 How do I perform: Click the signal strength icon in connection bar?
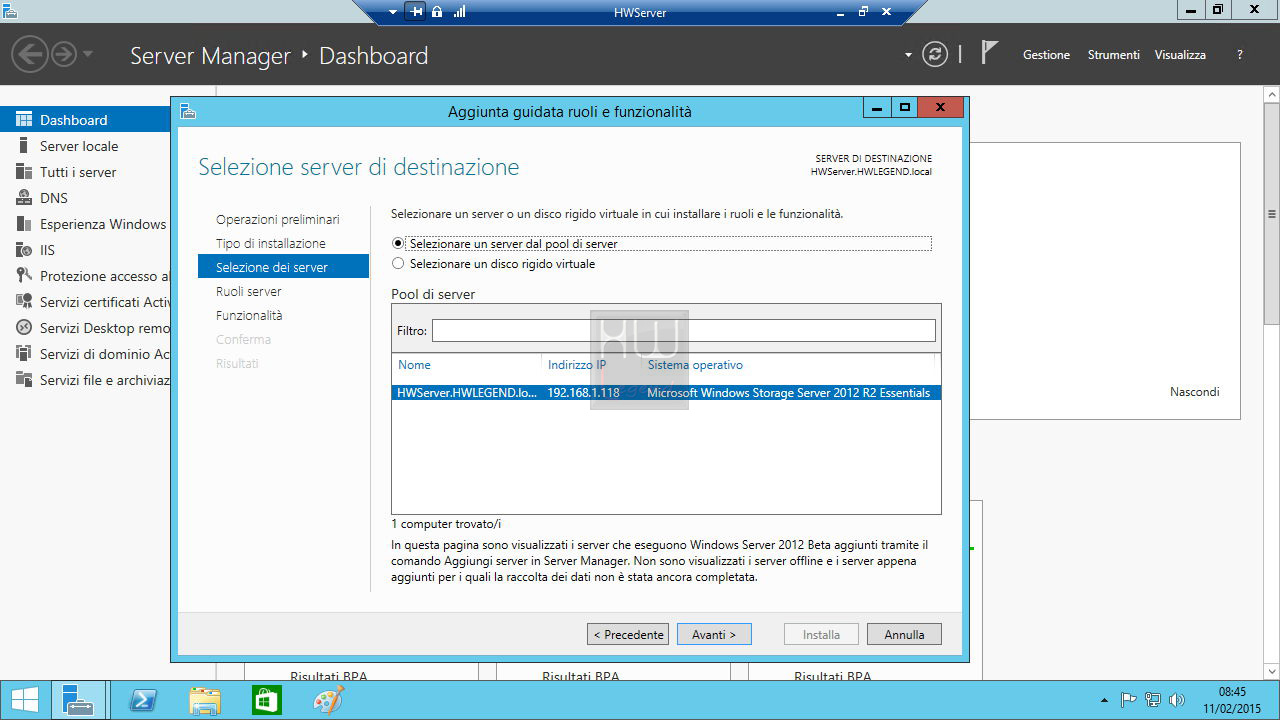[x=460, y=12]
